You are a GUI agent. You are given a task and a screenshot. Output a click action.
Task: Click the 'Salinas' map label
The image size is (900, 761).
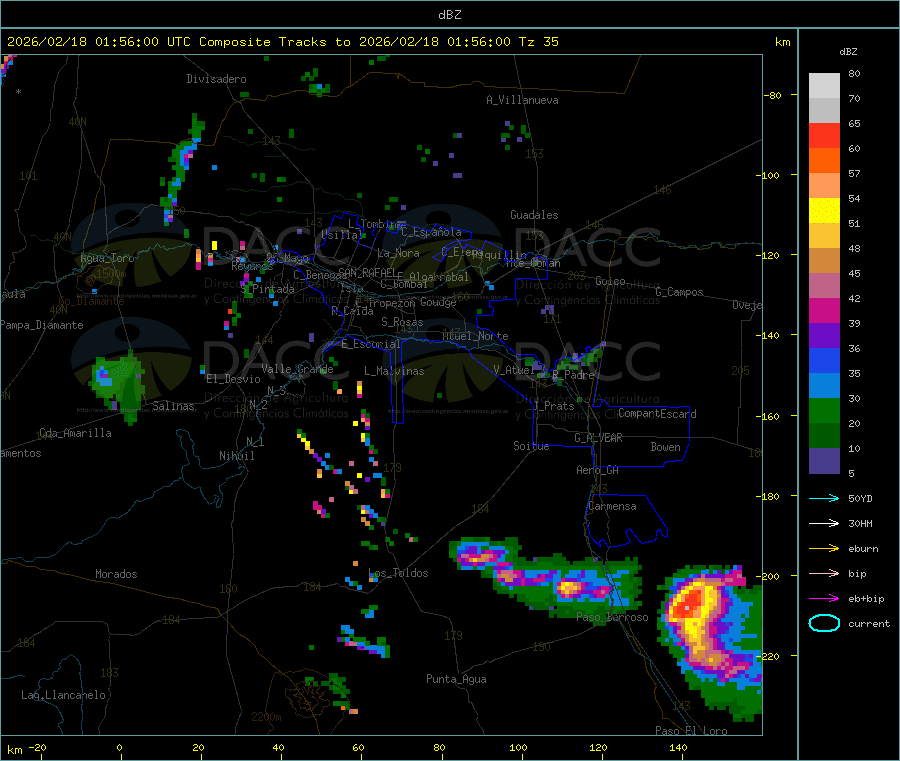tap(173, 406)
